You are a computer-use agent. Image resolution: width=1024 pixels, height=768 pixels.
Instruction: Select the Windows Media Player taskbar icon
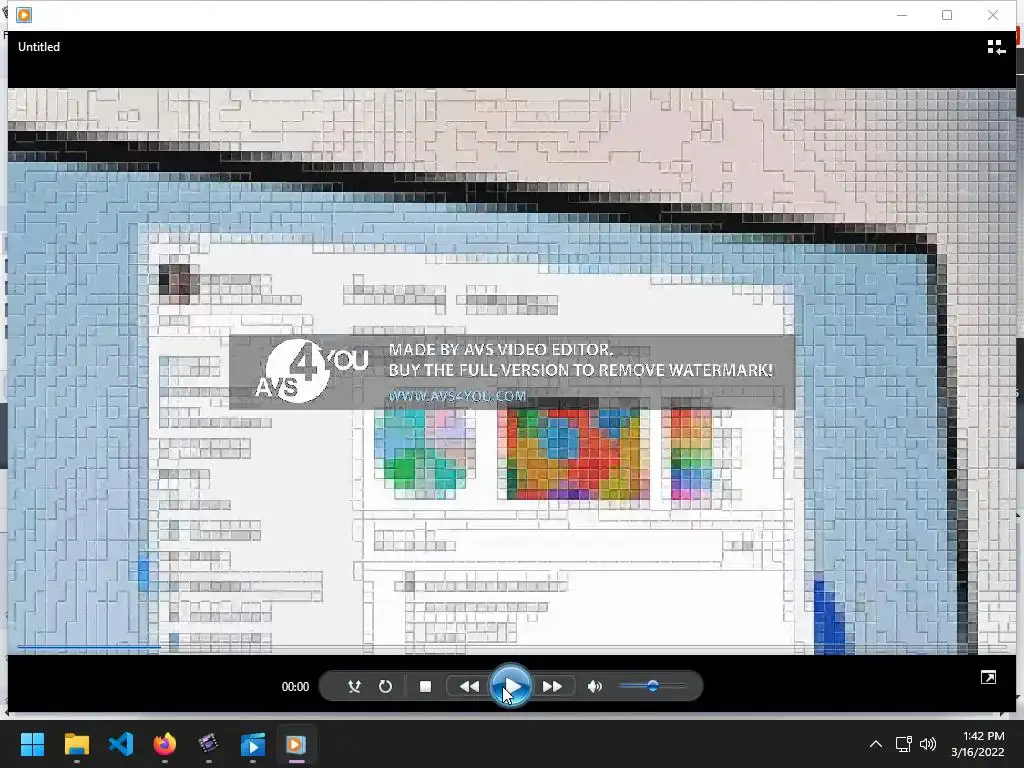point(296,744)
